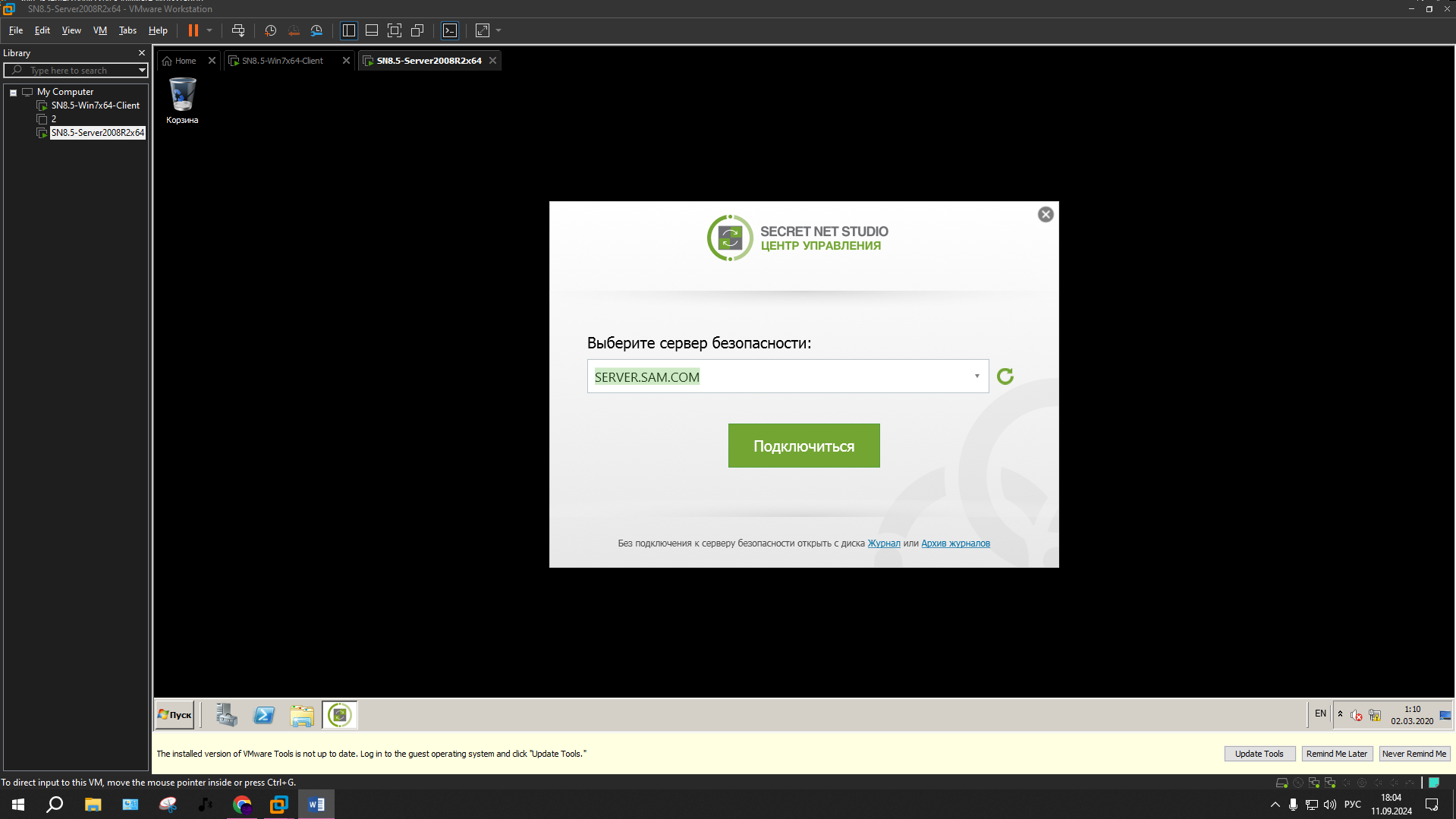Open the Edit menu
1456x819 pixels.
pos(42,30)
